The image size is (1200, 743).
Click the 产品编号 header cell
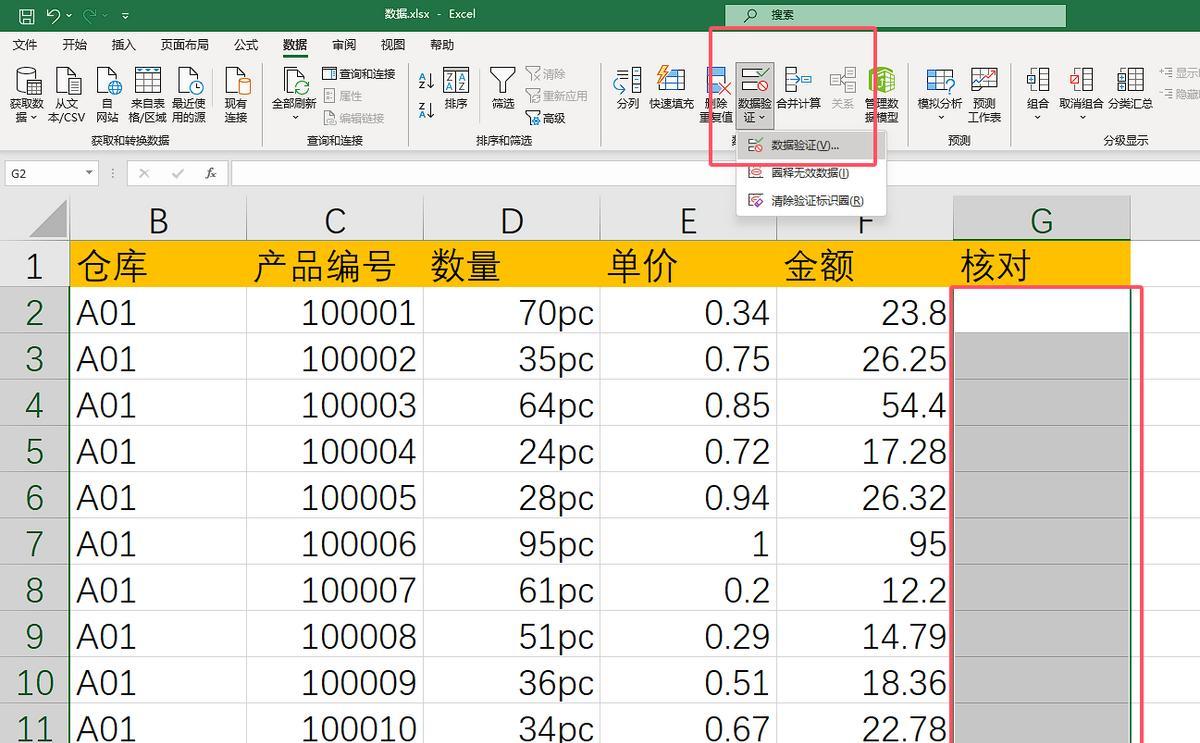(335, 265)
